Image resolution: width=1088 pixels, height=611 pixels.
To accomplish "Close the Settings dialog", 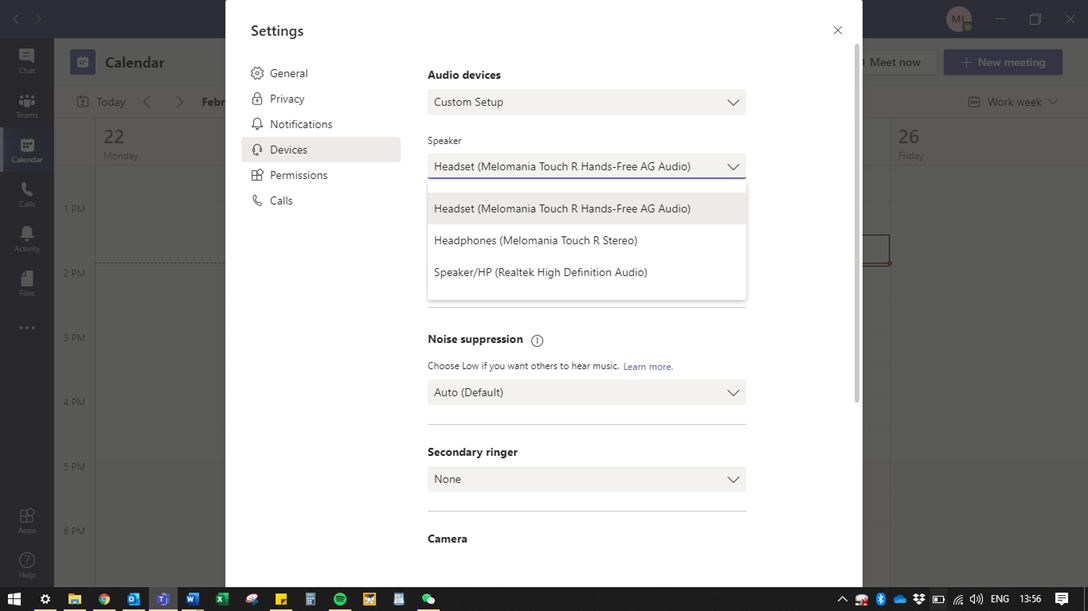I will pos(838,31).
